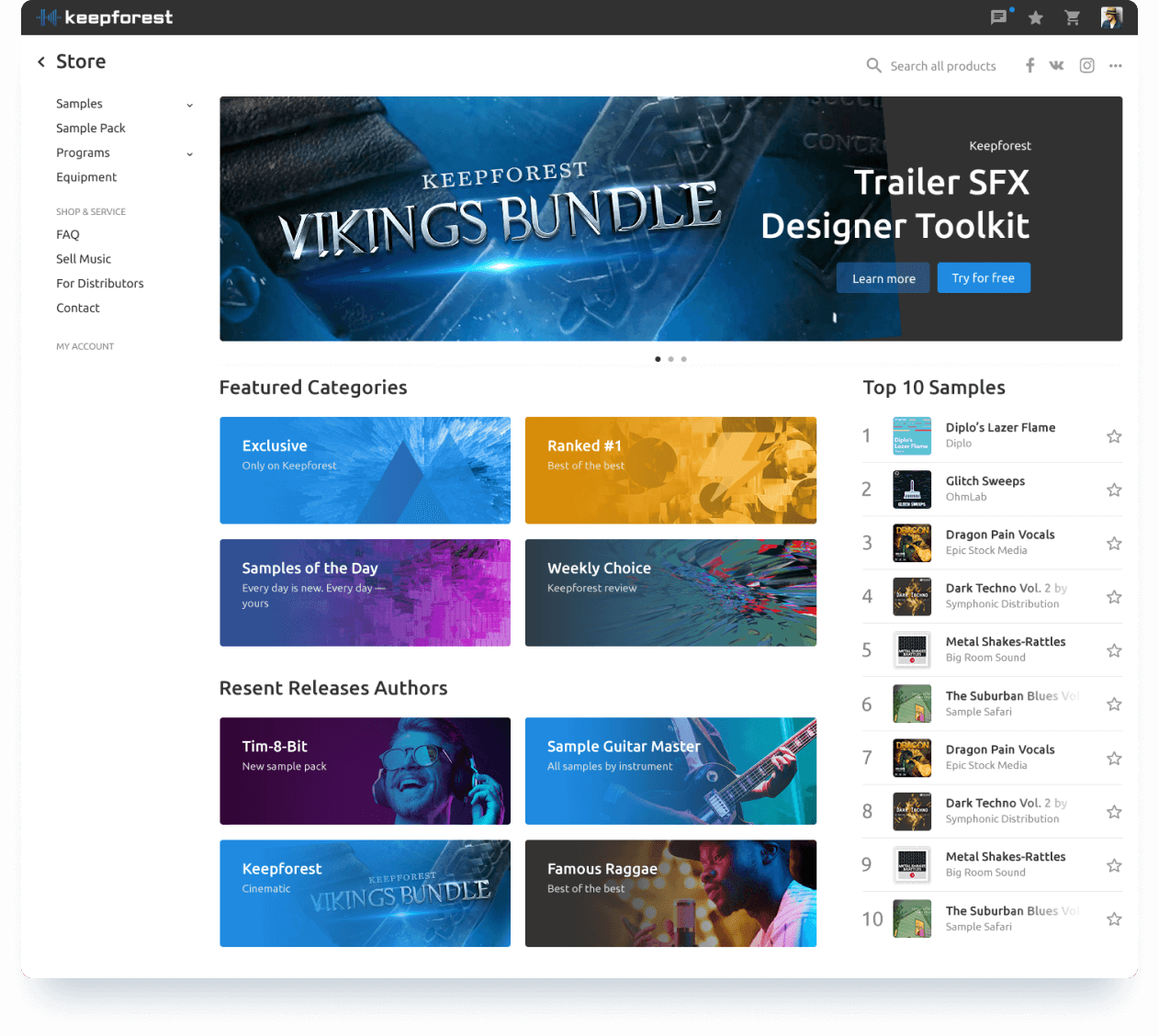Screen dimensions: 1159x1036
Task: Go back using Store arrow
Action: pyautogui.click(x=41, y=62)
